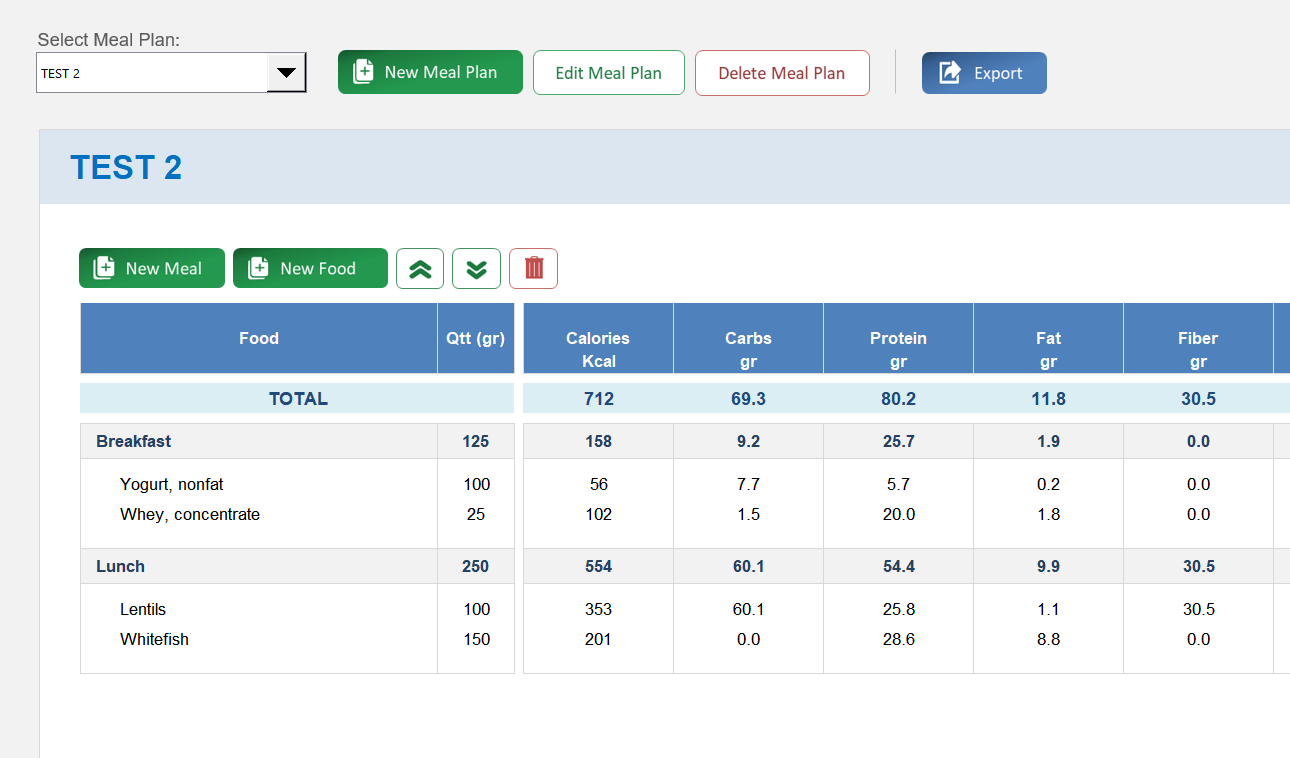
Task: Click the New Meal Plan button
Action: click(x=430, y=72)
